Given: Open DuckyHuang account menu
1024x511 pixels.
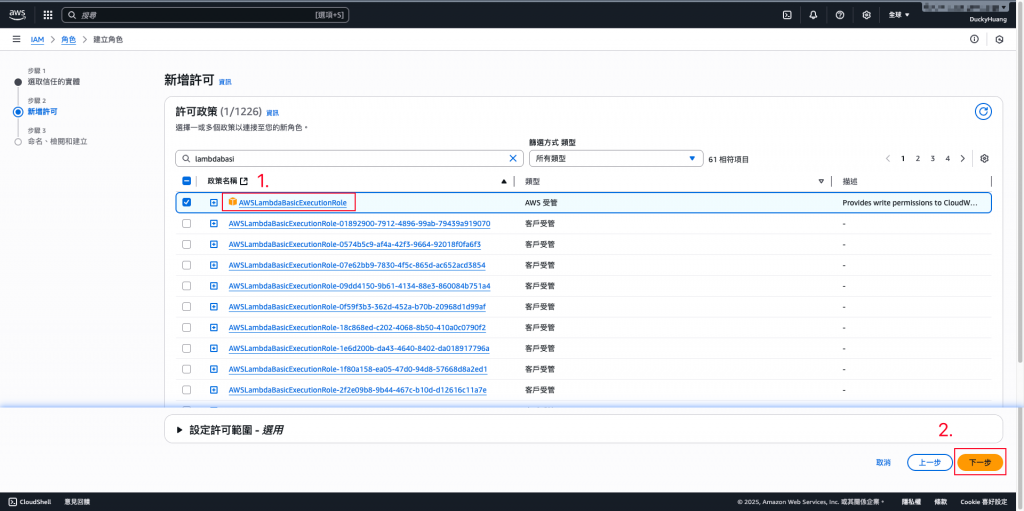Looking at the screenshot, I should tap(989, 20).
